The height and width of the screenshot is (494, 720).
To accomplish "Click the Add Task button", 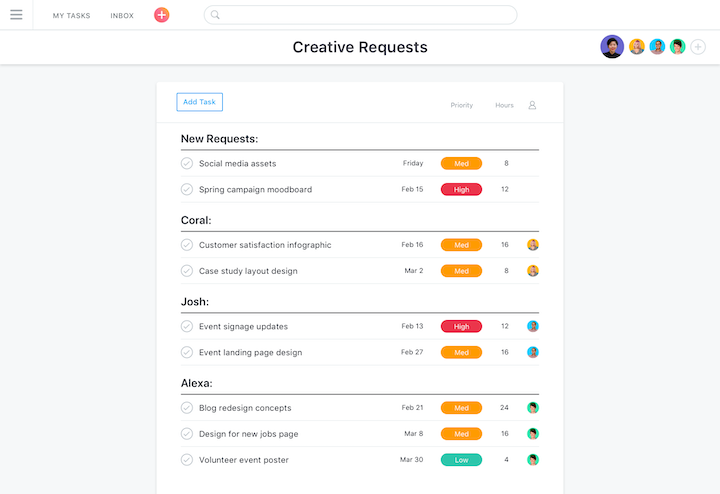I will click(199, 102).
